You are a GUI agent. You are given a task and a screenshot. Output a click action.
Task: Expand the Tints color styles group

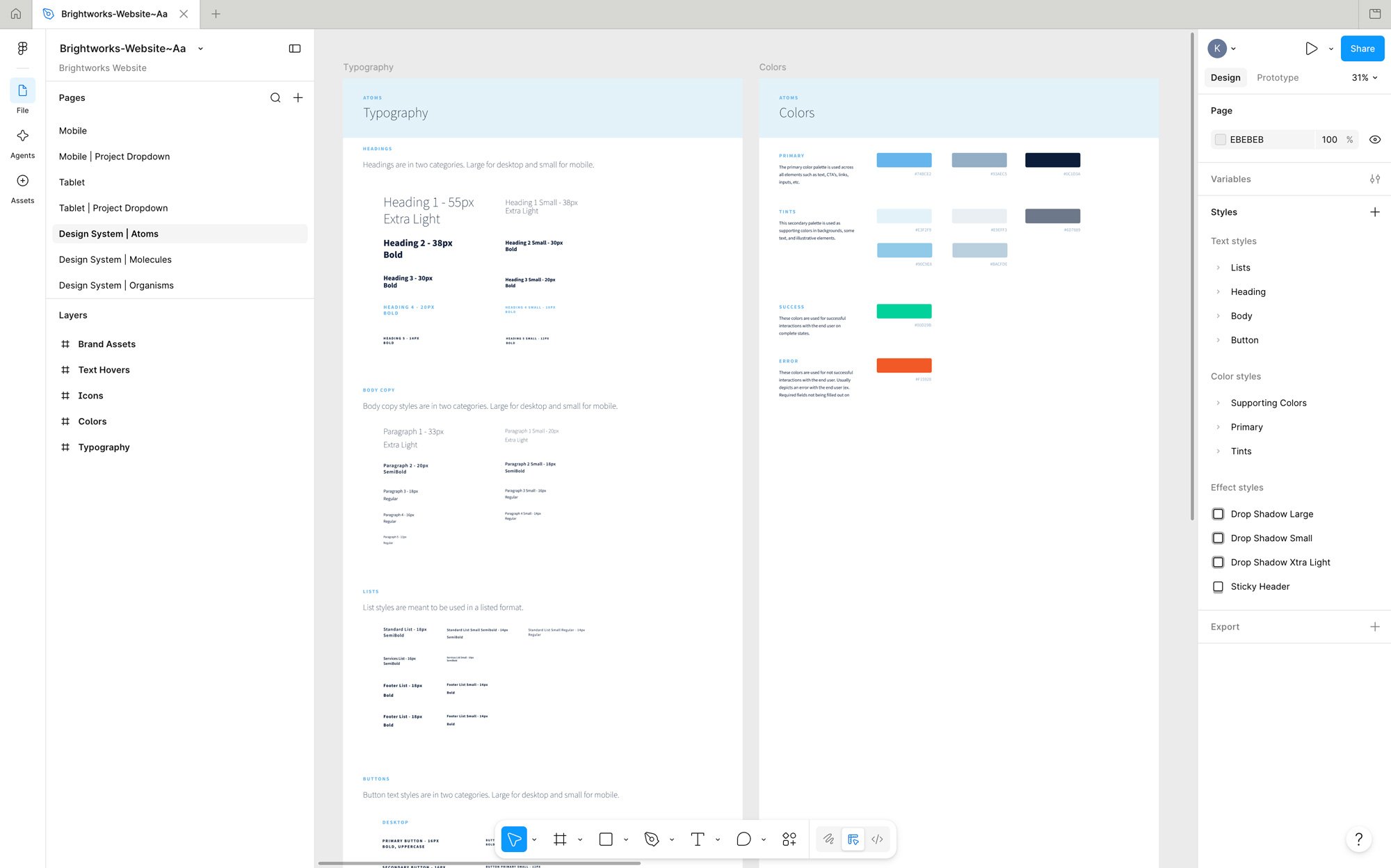tap(1218, 452)
